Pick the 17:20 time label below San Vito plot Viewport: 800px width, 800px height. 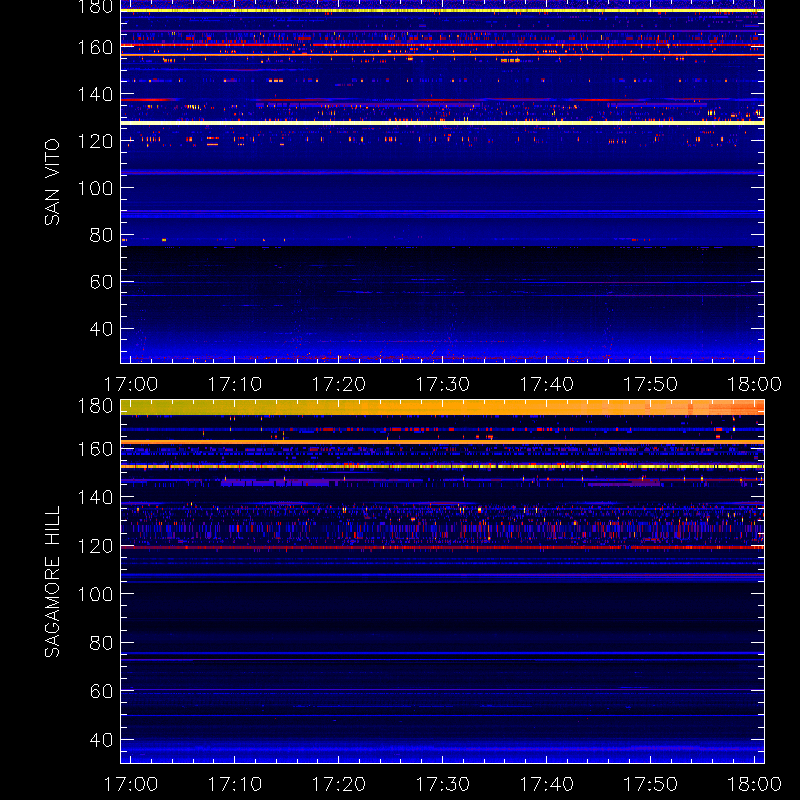pyautogui.click(x=339, y=384)
